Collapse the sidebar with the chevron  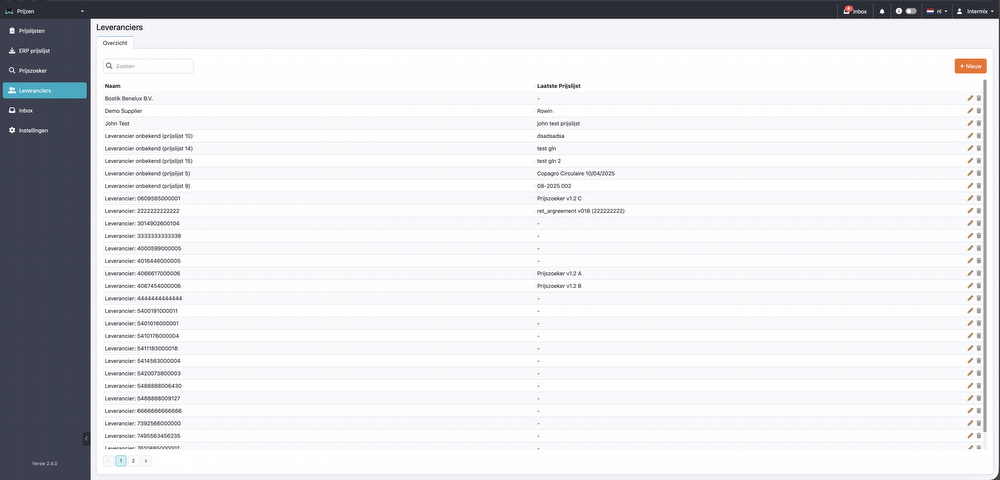(86, 438)
